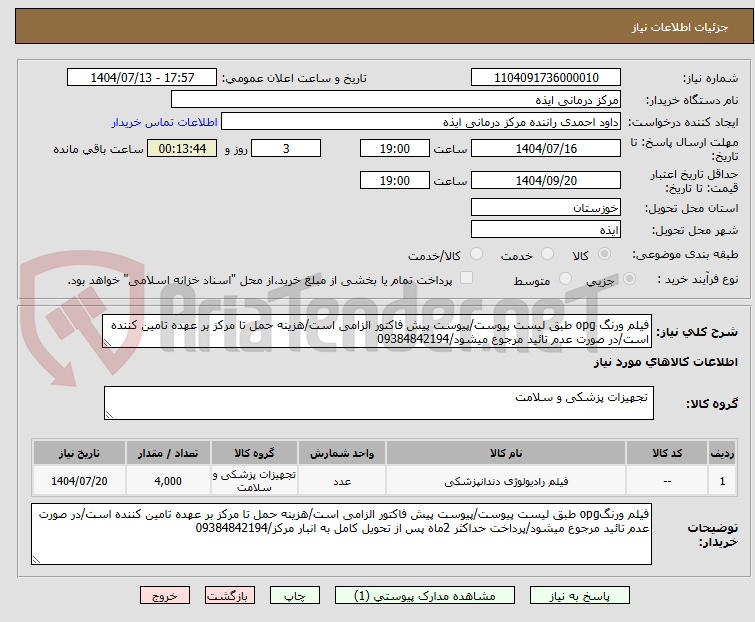Click the countdown timer 00:13:44
The image size is (755, 622).
[x=182, y=148]
